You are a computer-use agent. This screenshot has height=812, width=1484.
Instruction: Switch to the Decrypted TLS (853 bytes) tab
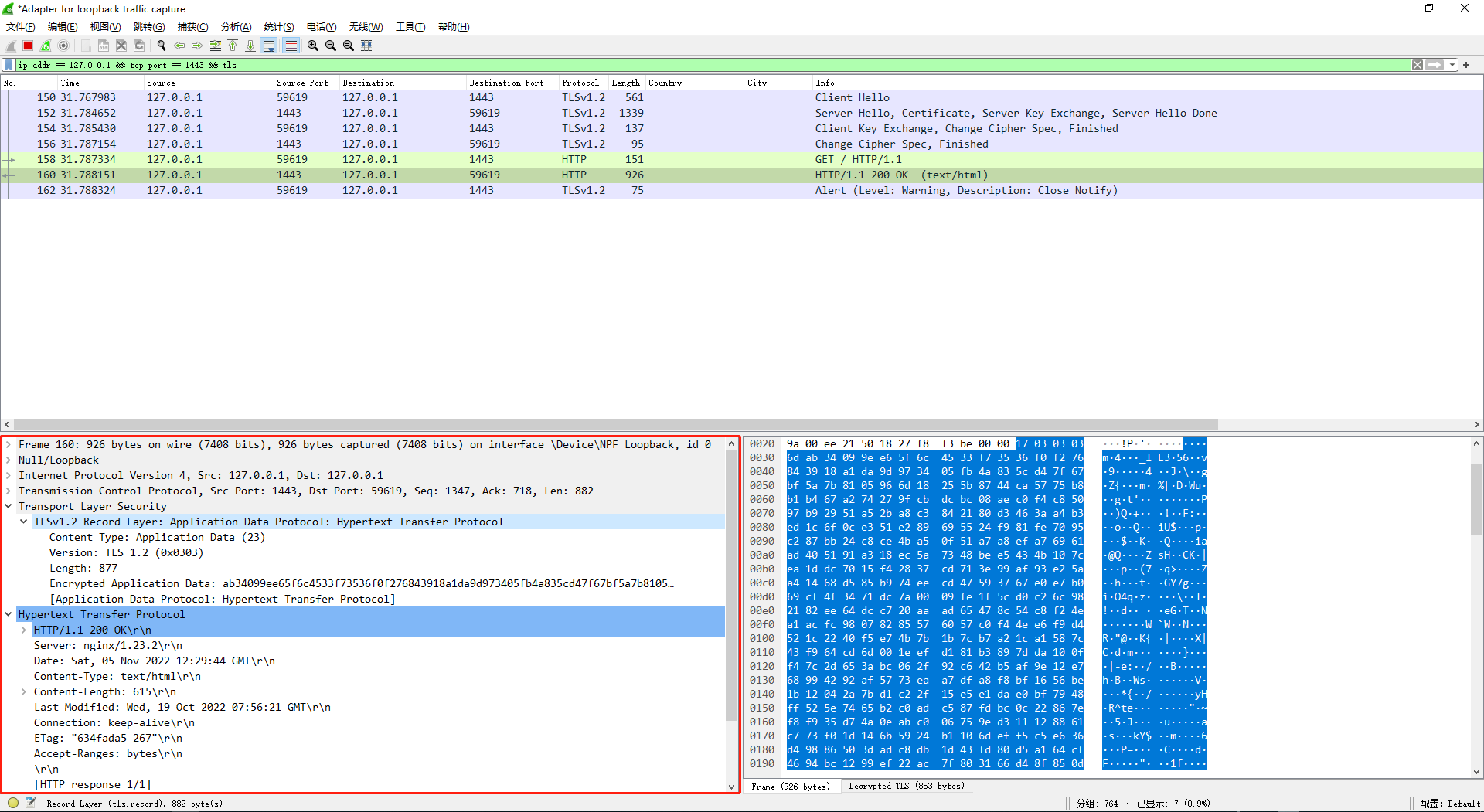point(906,787)
